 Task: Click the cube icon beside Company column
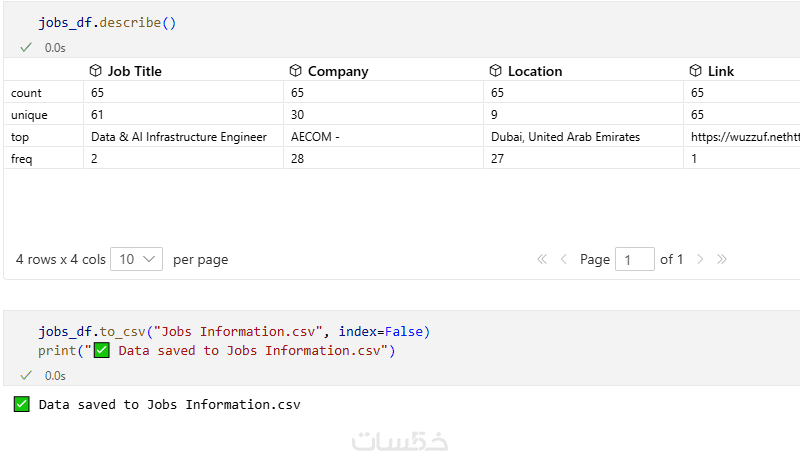(x=295, y=71)
